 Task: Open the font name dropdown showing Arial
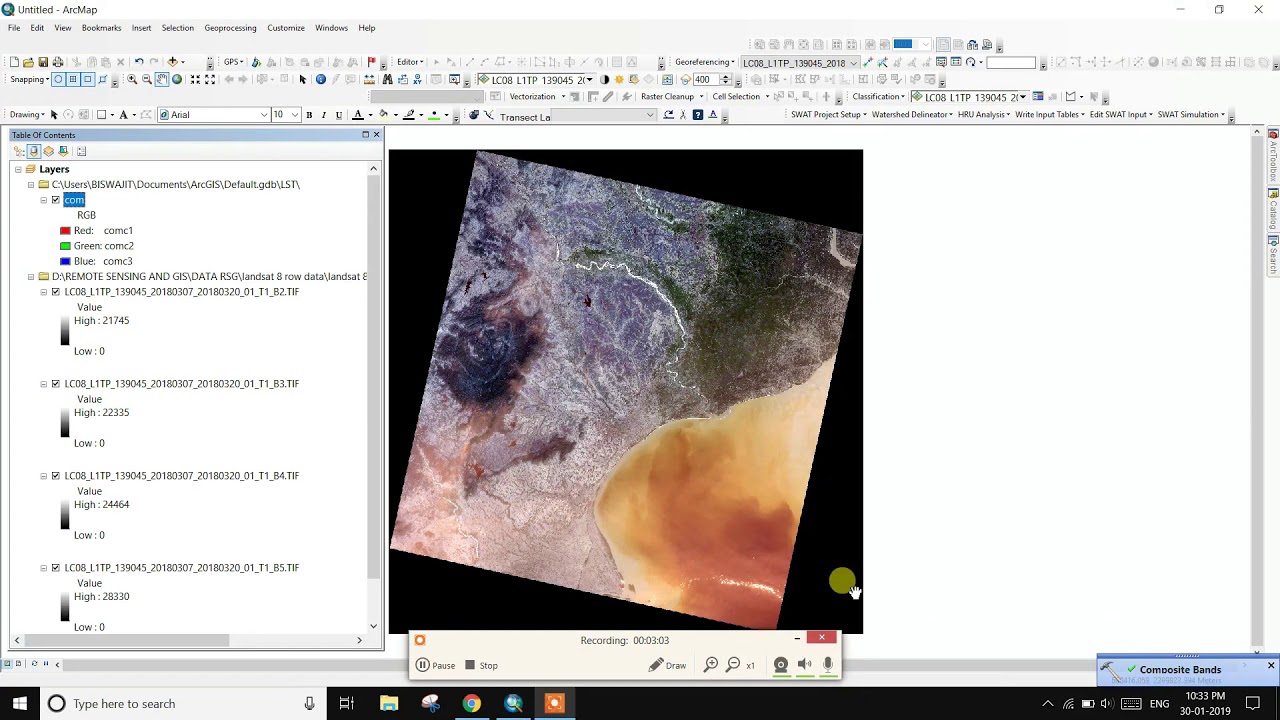coord(264,115)
